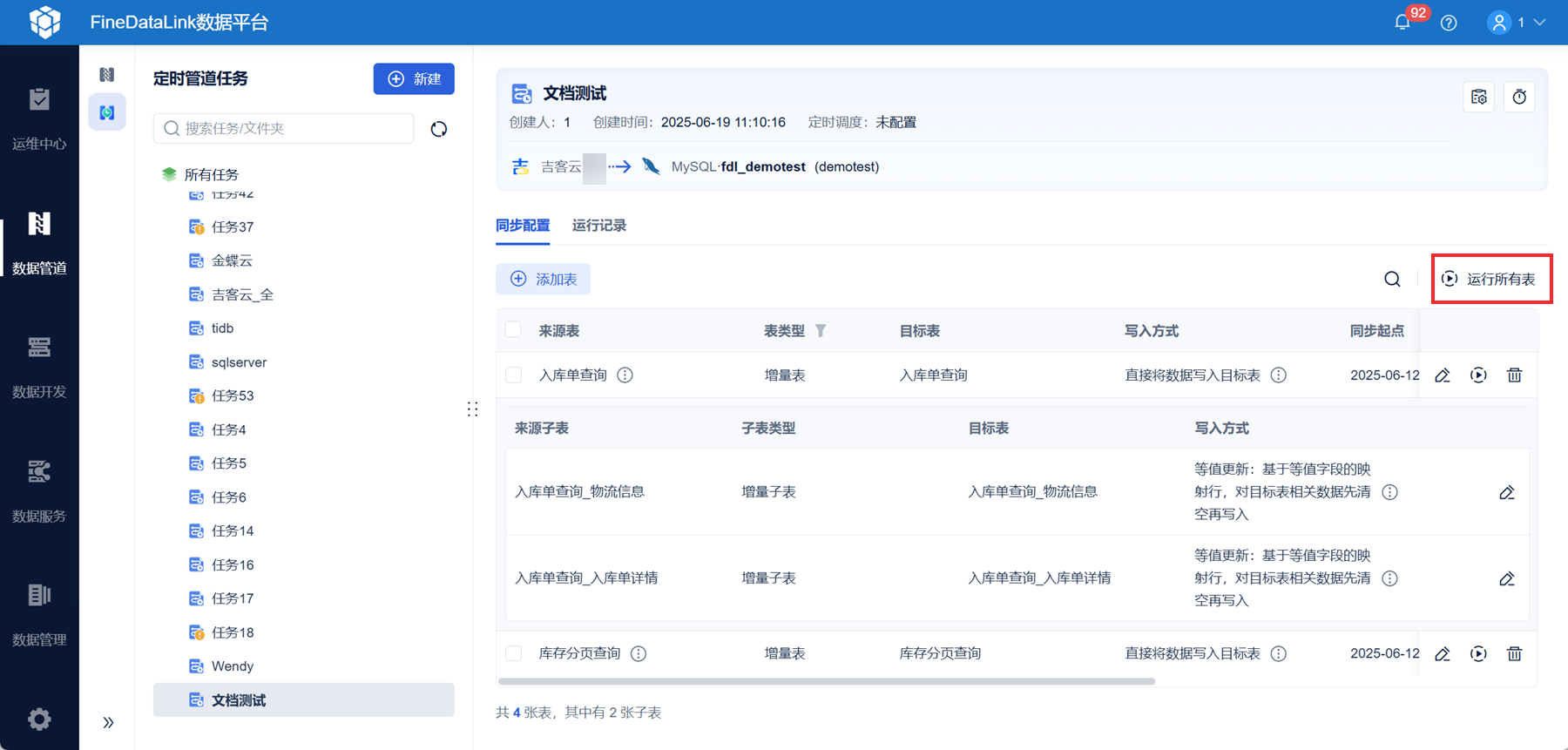The image size is (1568, 750).
Task: Run the 库存分页查询 table
Action: coord(1478,654)
